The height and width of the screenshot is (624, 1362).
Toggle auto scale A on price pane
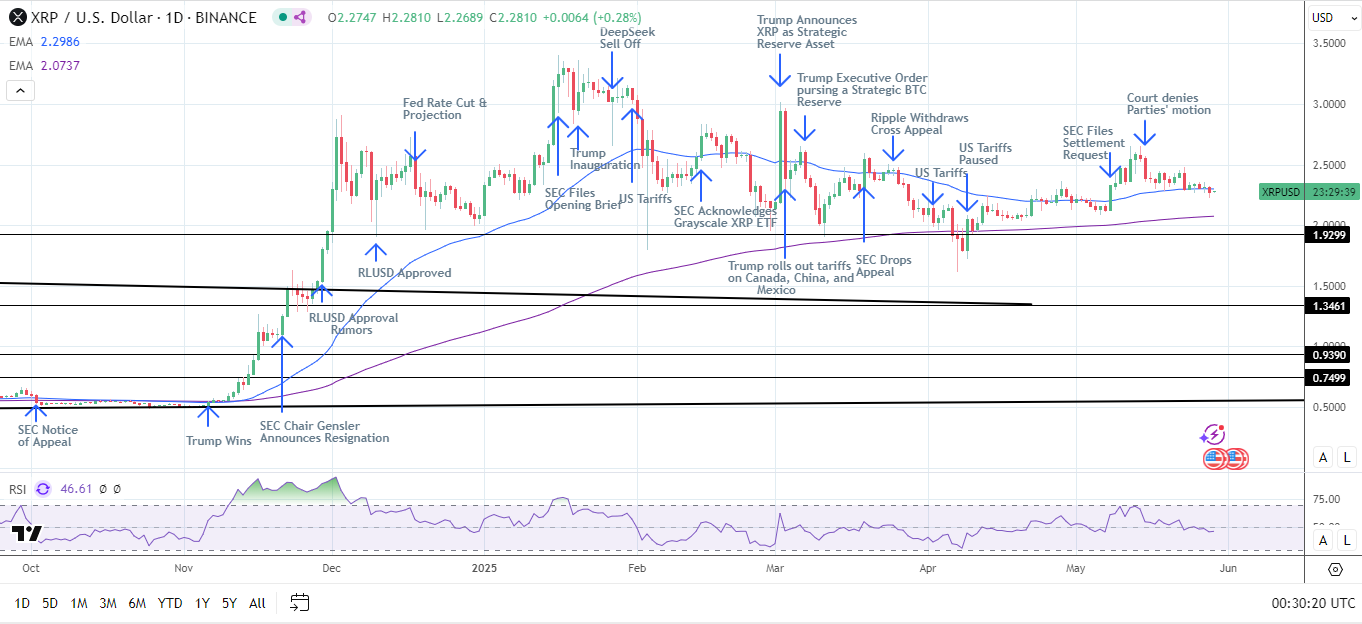coord(1323,457)
